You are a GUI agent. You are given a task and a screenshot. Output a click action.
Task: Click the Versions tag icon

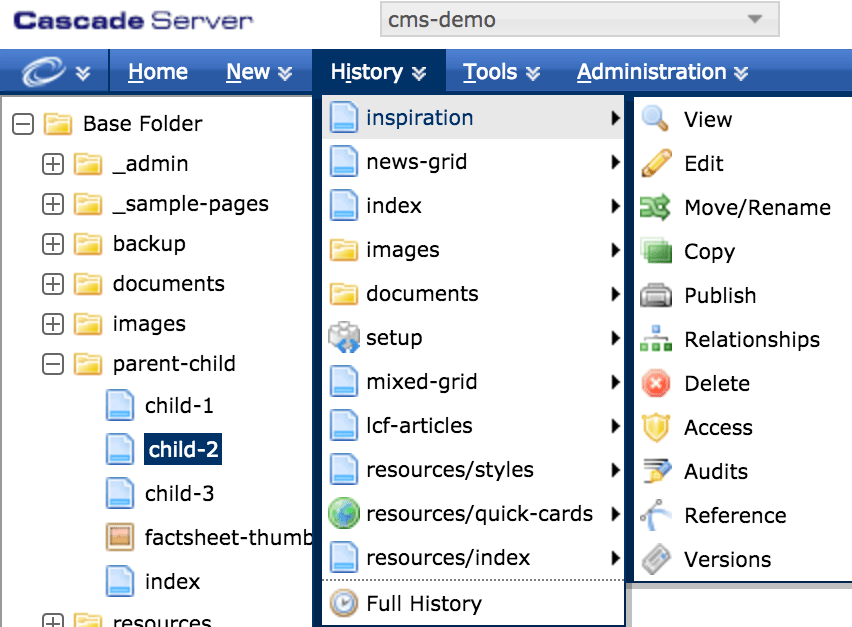656,559
